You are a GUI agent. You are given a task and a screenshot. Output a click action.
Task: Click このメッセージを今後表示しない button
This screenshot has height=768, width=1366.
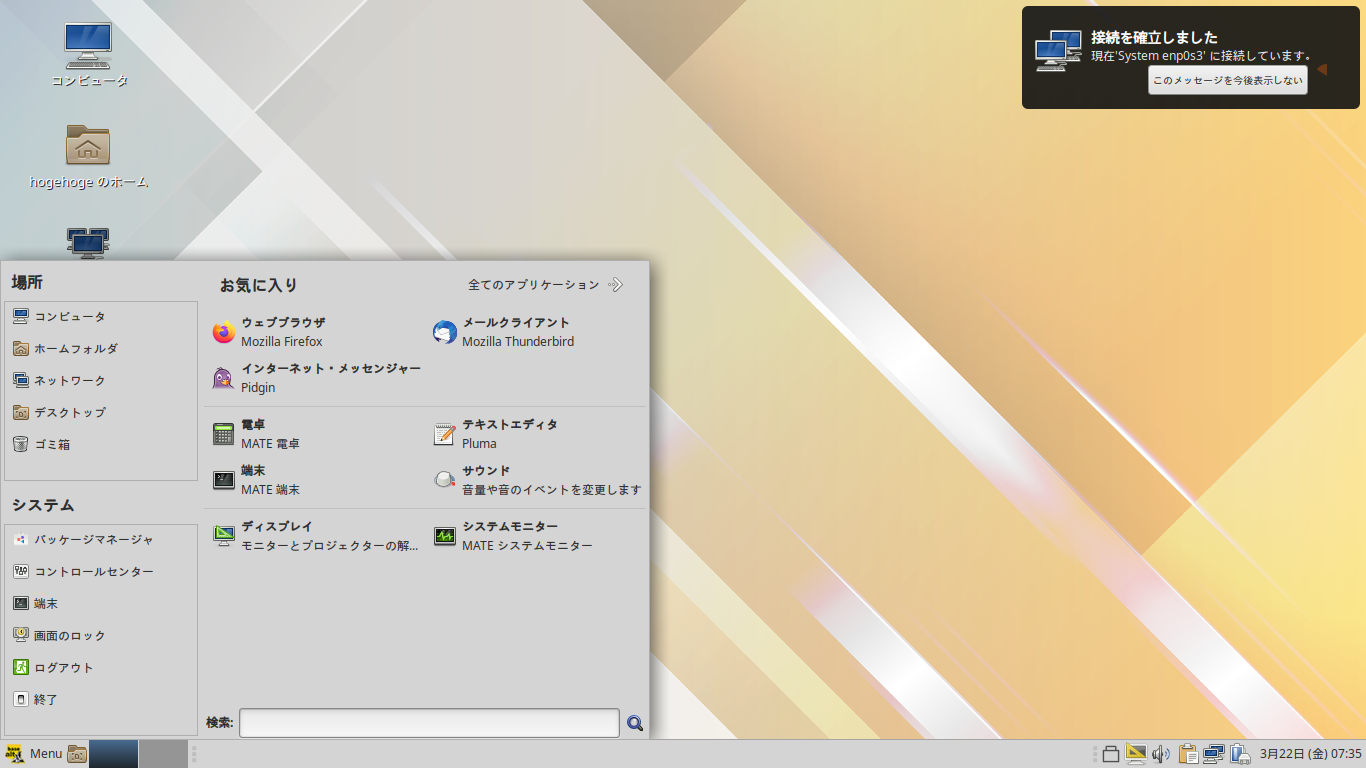1228,81
